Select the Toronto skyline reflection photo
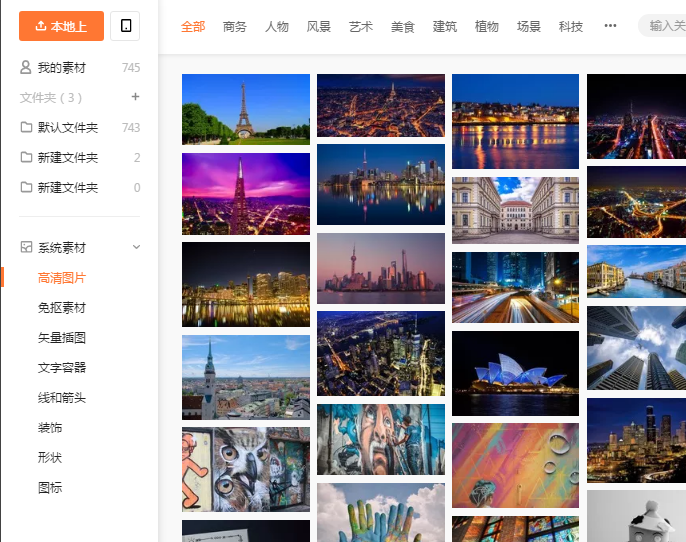The height and width of the screenshot is (542, 686). tap(381, 185)
